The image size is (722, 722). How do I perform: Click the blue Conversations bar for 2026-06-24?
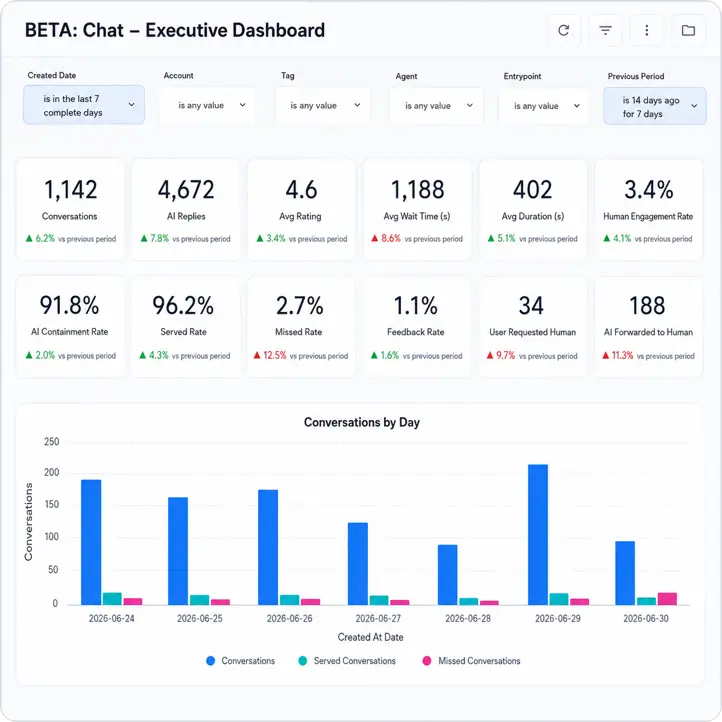coord(91,542)
